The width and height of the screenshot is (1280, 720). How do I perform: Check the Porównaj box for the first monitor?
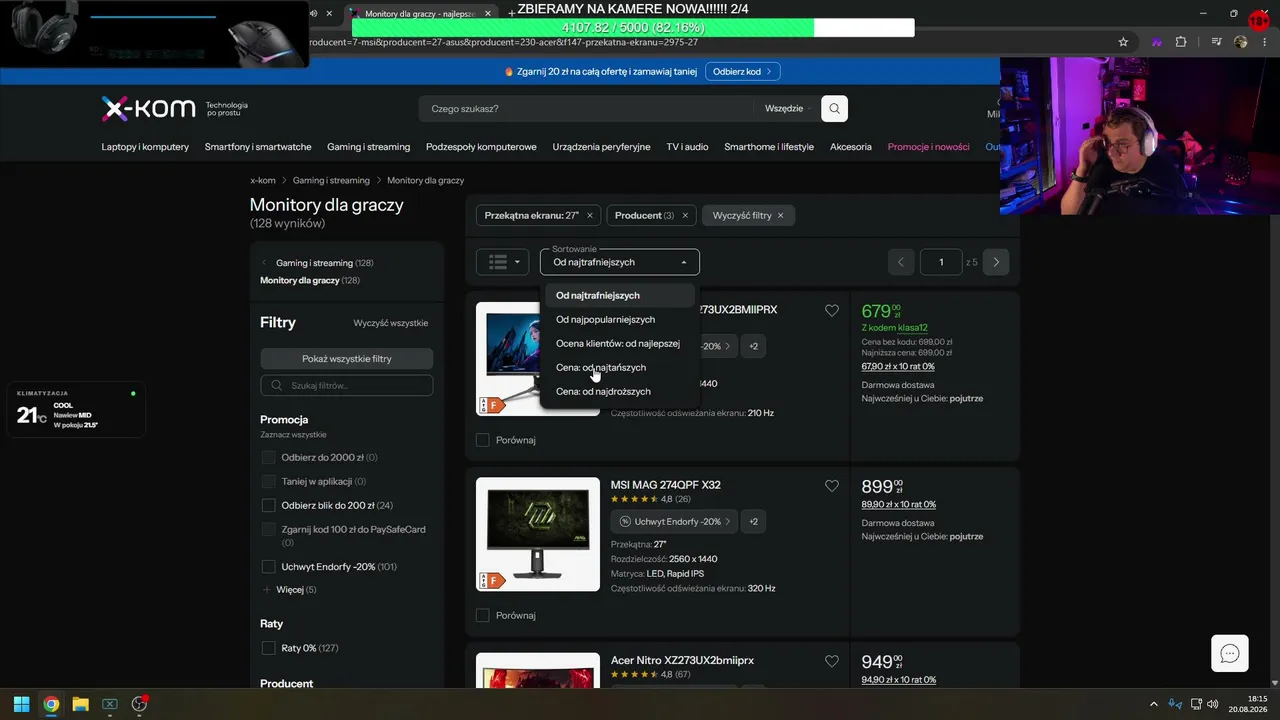click(483, 440)
